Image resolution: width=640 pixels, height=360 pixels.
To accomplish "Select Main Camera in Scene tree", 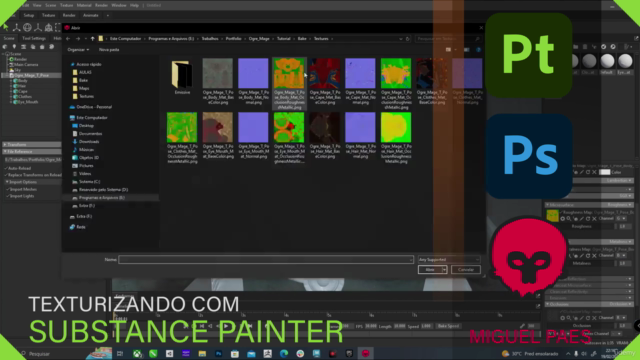I will 26,64.
